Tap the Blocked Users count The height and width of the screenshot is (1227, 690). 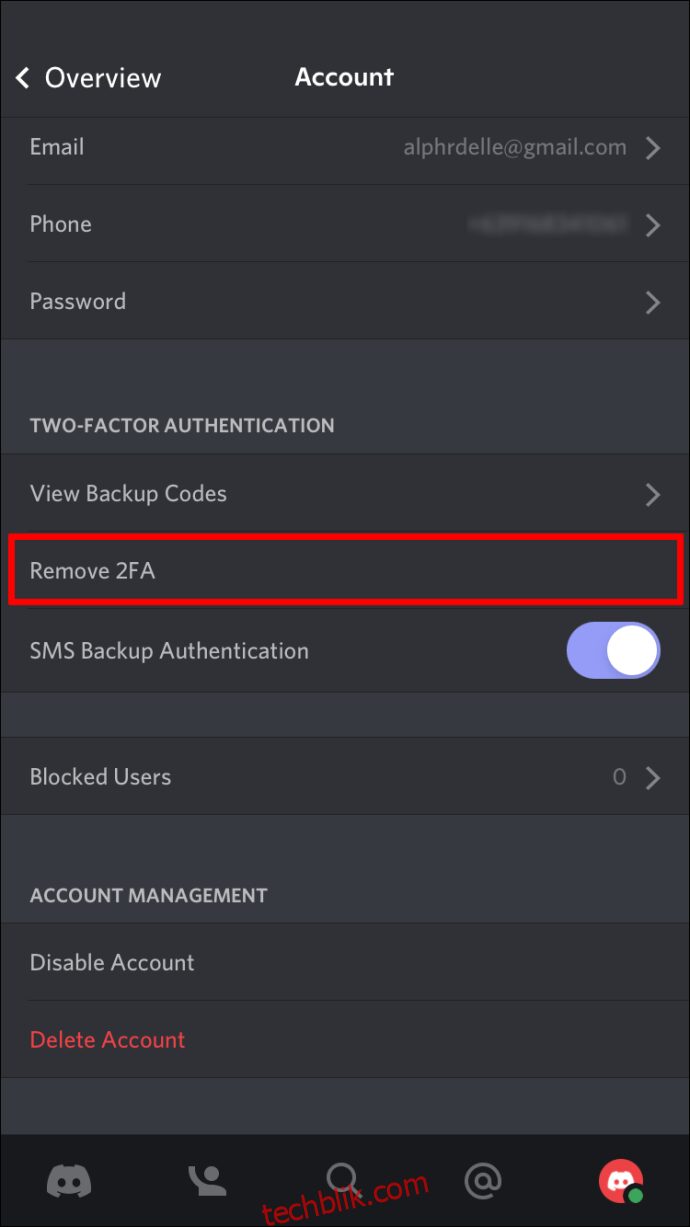(x=619, y=777)
